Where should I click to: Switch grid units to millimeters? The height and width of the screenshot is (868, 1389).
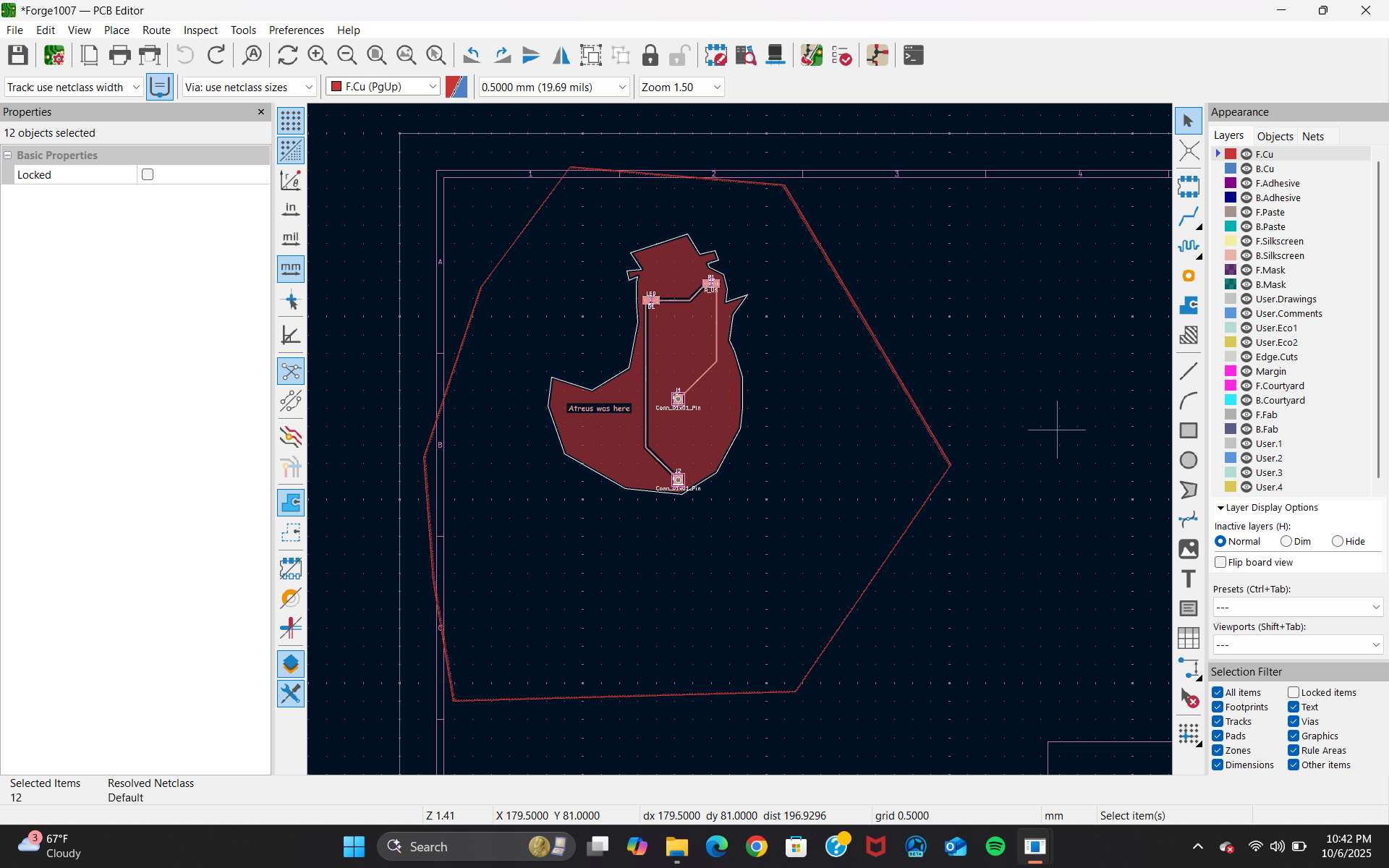[290, 268]
